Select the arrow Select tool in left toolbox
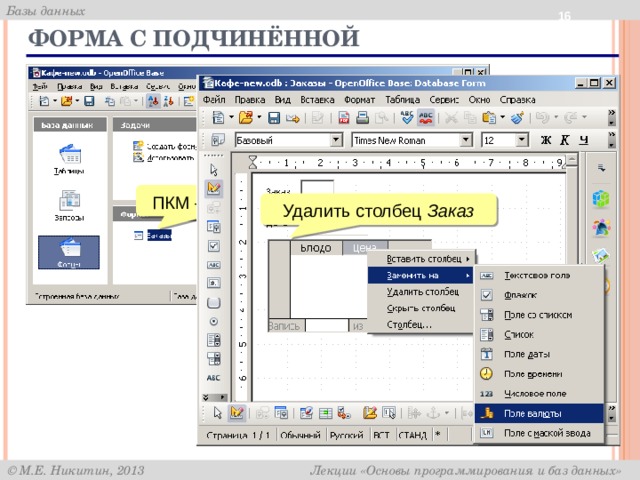The height and width of the screenshot is (480, 640). 214,169
